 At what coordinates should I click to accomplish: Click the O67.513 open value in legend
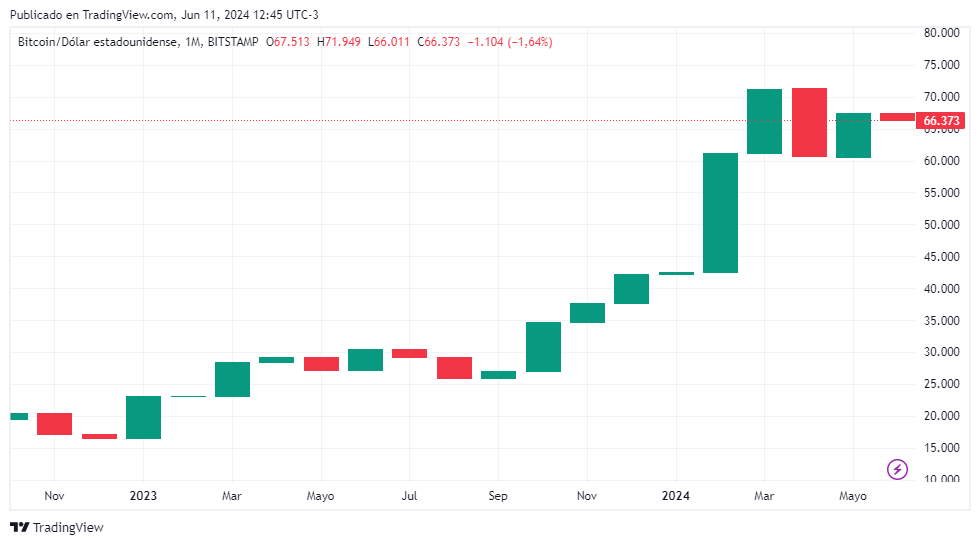(288, 42)
